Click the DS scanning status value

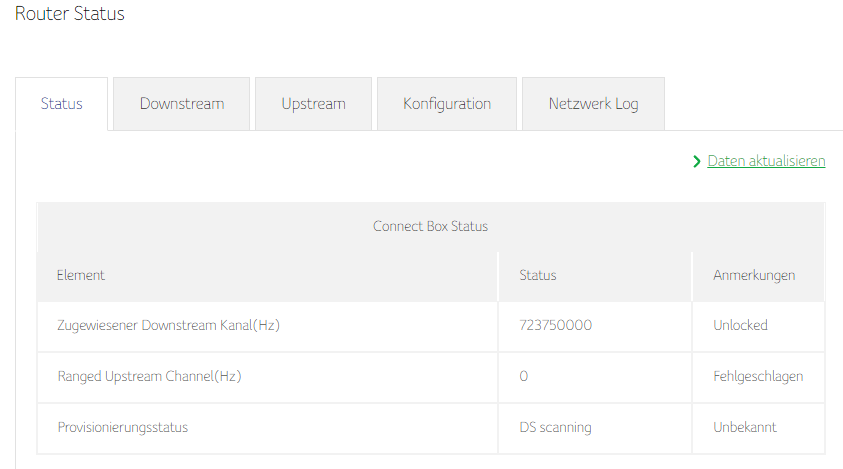click(555, 428)
